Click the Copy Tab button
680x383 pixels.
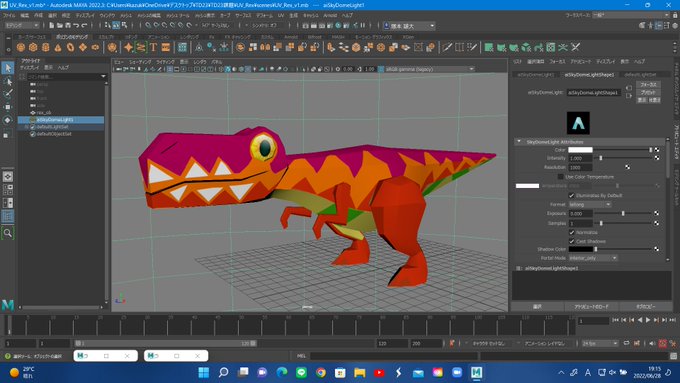646,307
